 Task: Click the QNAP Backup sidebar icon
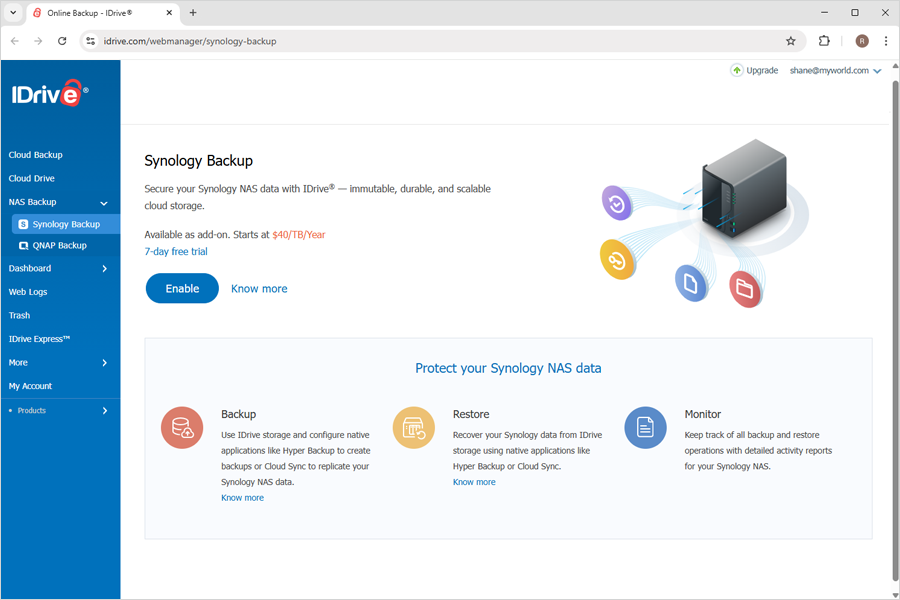(x=24, y=246)
